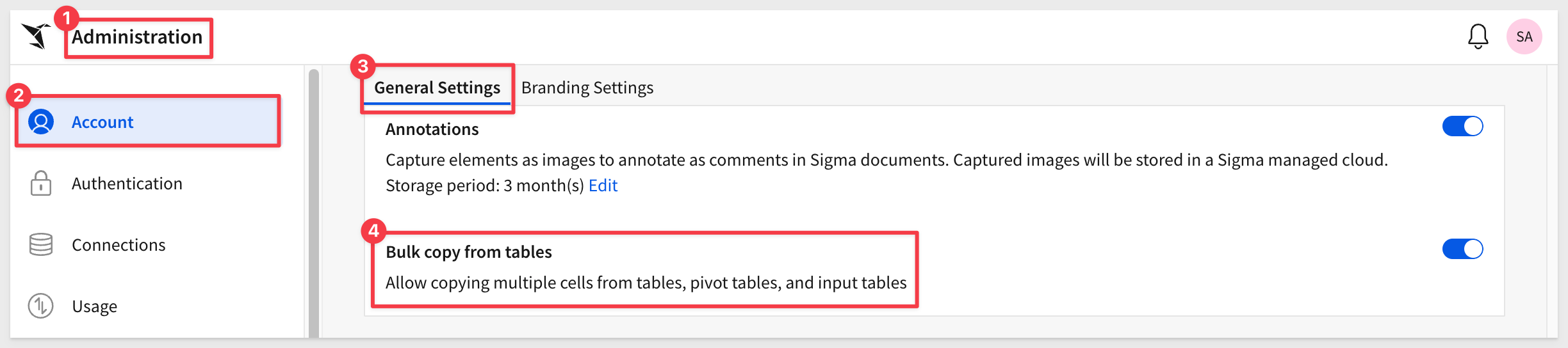Click the Account person icon
Screen dimensions: 1568x348
41,122
